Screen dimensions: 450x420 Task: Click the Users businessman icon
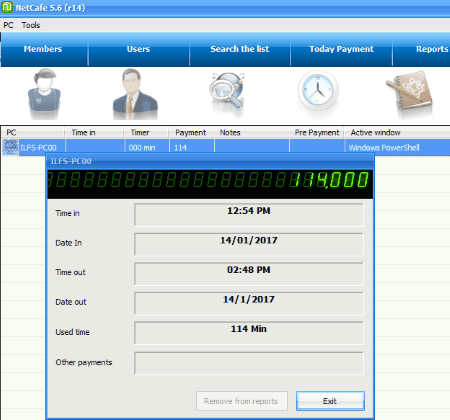(135, 94)
